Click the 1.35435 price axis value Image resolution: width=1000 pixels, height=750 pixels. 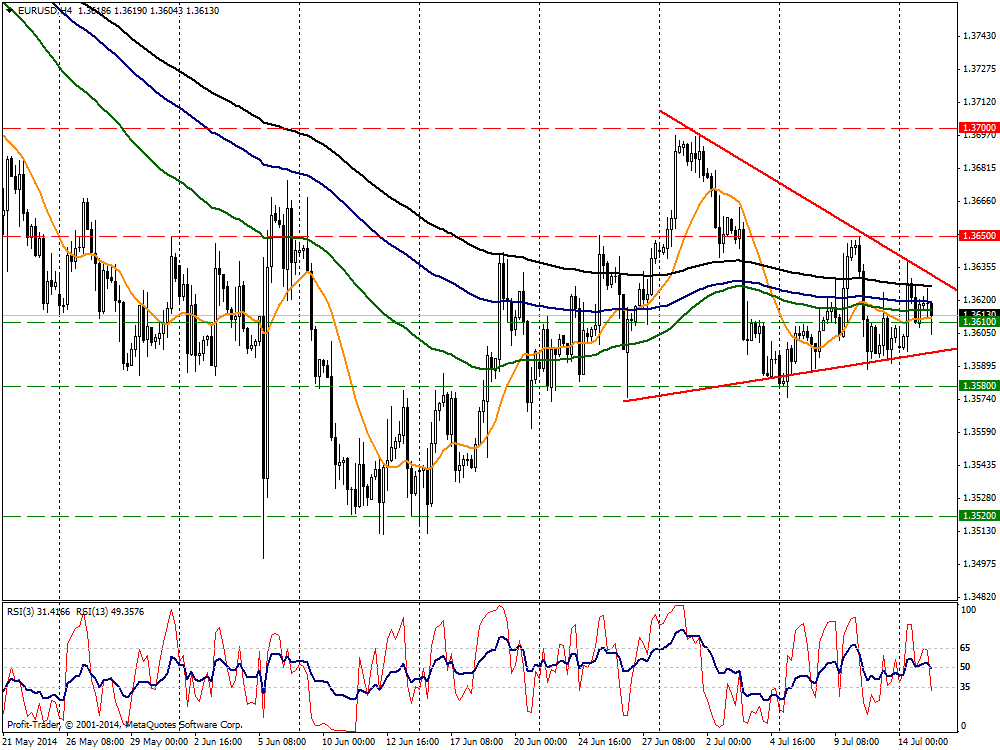point(979,464)
